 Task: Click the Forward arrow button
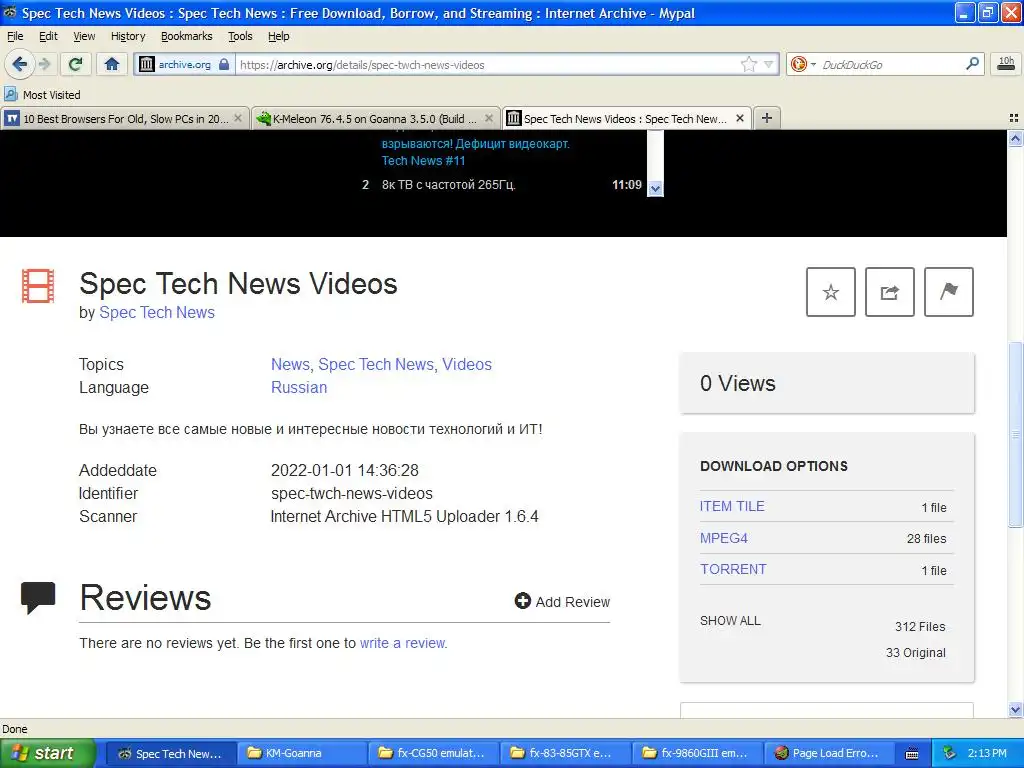pyautogui.click(x=44, y=64)
